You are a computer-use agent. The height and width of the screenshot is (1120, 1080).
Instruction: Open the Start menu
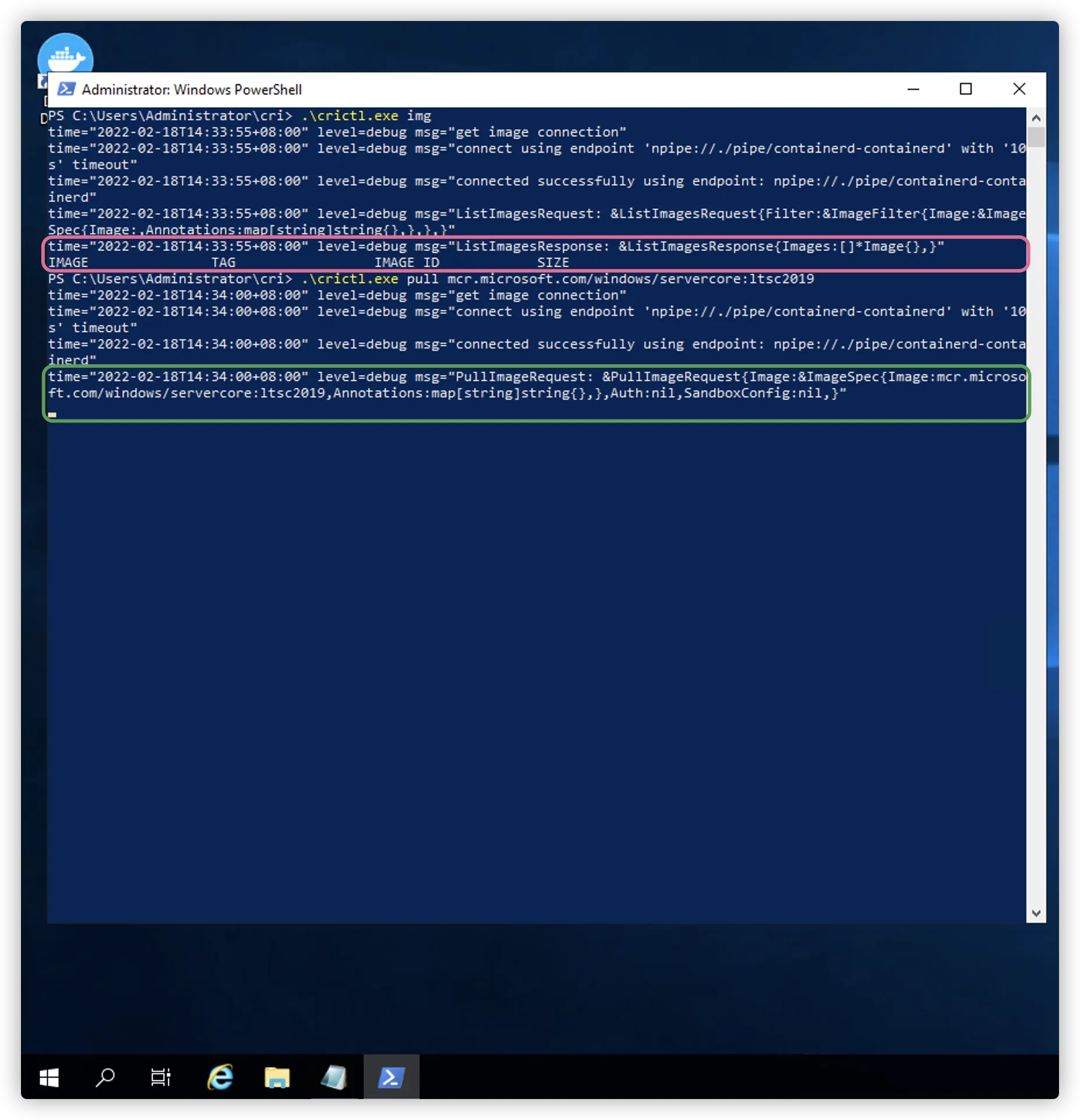point(49,1077)
